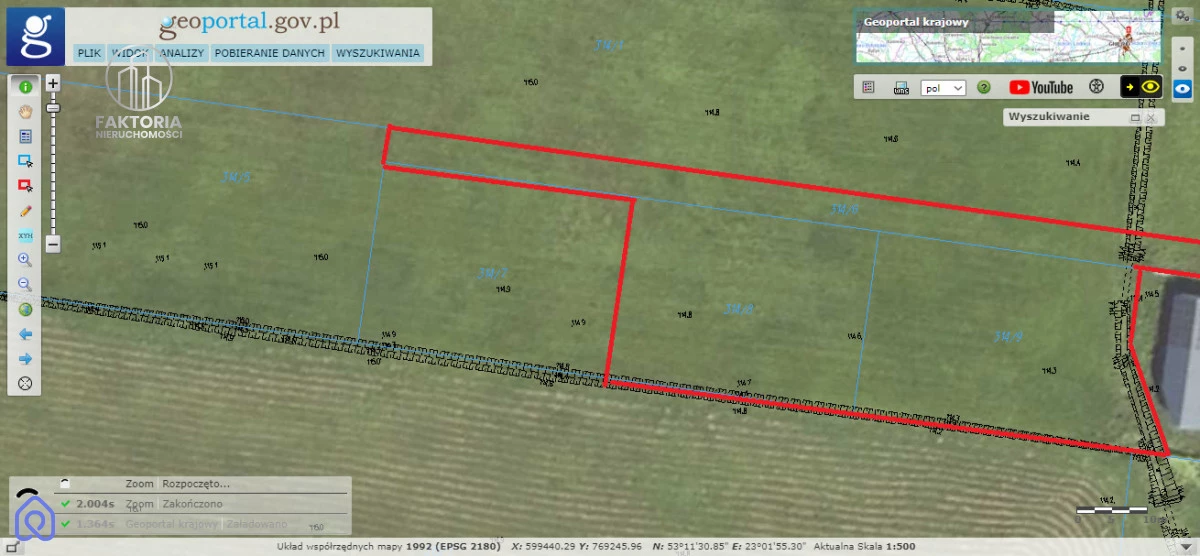Show full extent with globe icon

26,309
